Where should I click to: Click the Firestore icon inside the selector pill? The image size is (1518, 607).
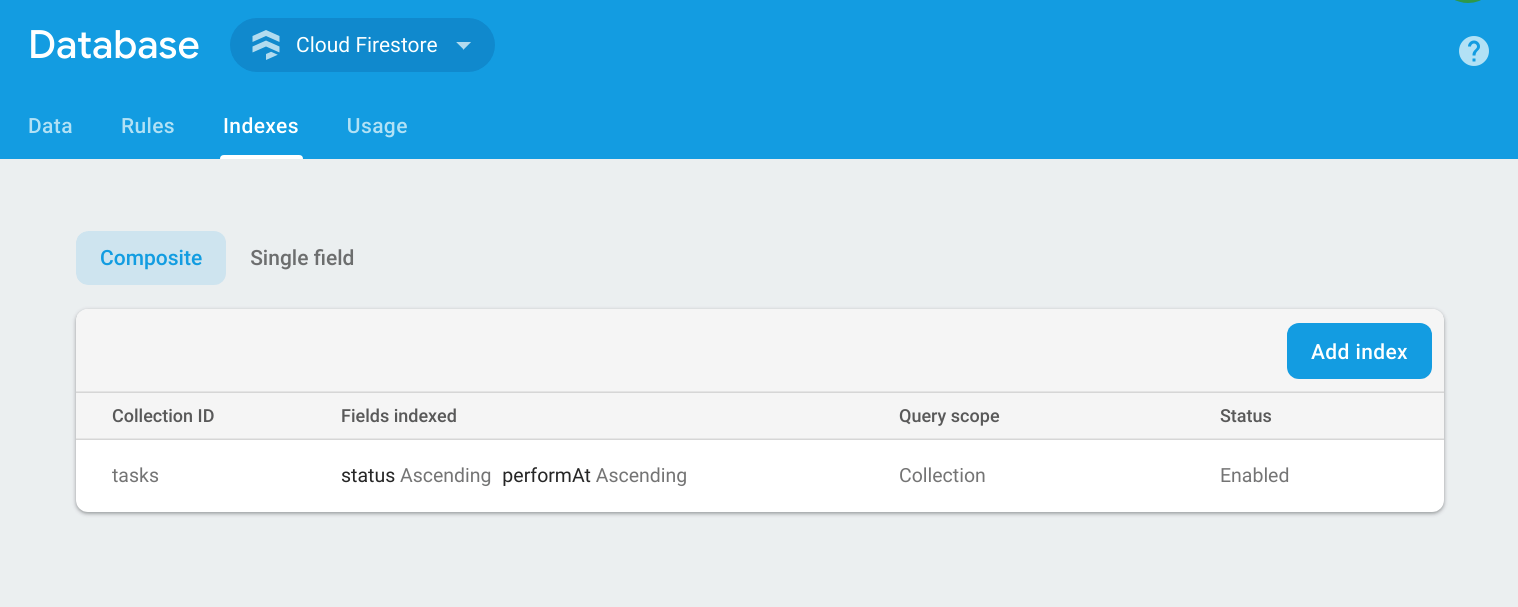click(x=265, y=45)
